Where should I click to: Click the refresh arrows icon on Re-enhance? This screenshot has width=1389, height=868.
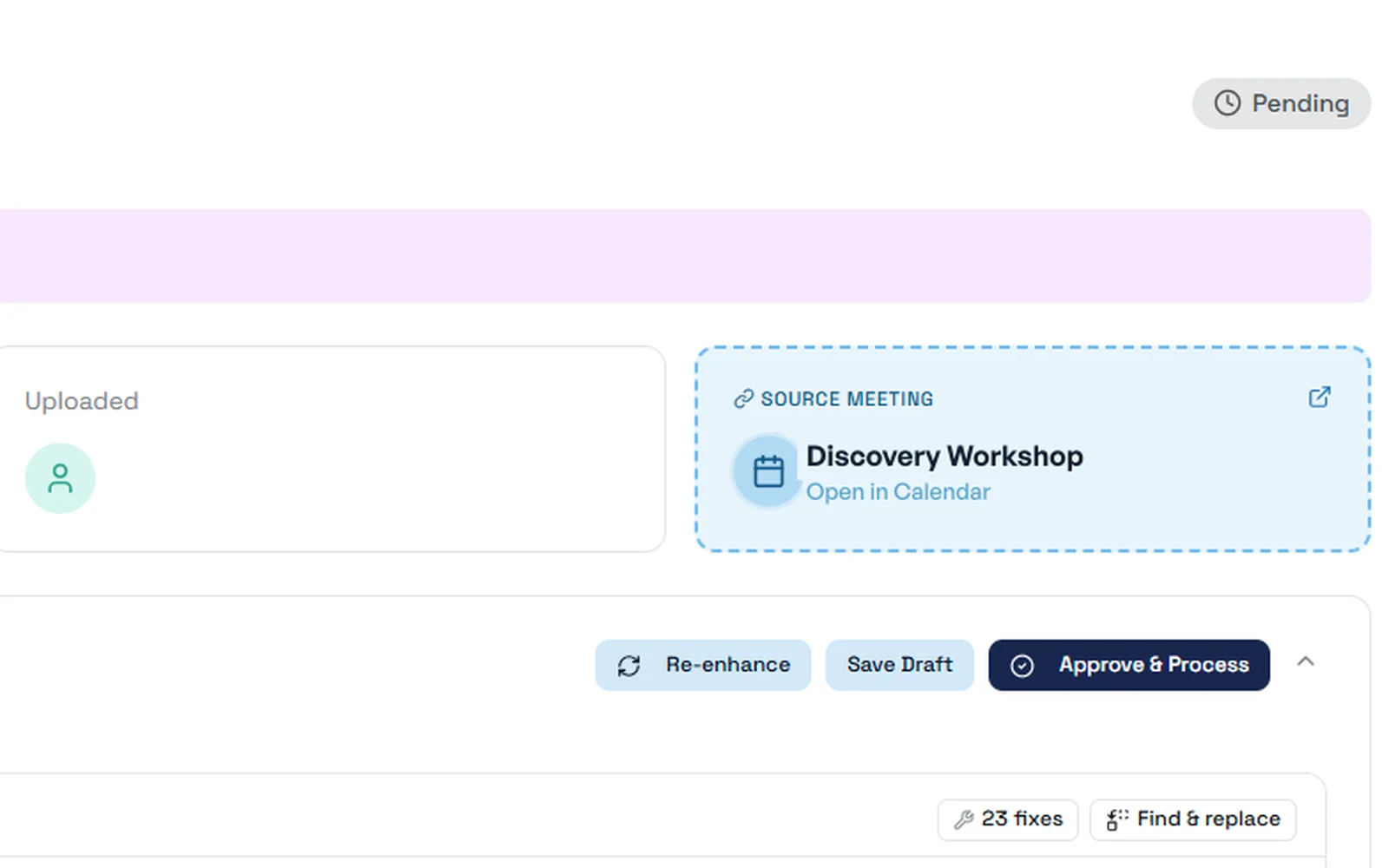pyautogui.click(x=629, y=666)
